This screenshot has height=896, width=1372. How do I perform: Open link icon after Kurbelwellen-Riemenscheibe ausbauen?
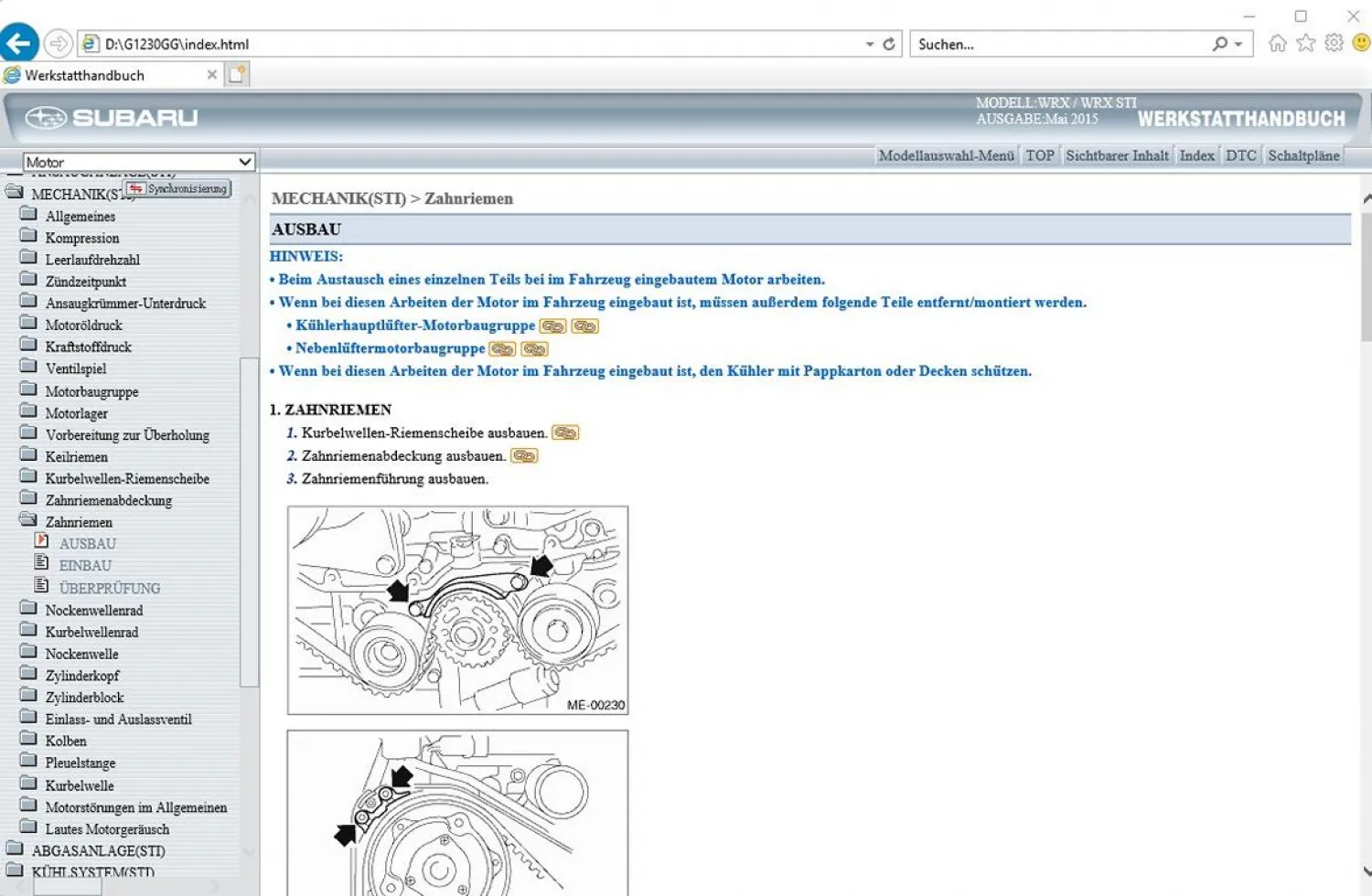565,432
